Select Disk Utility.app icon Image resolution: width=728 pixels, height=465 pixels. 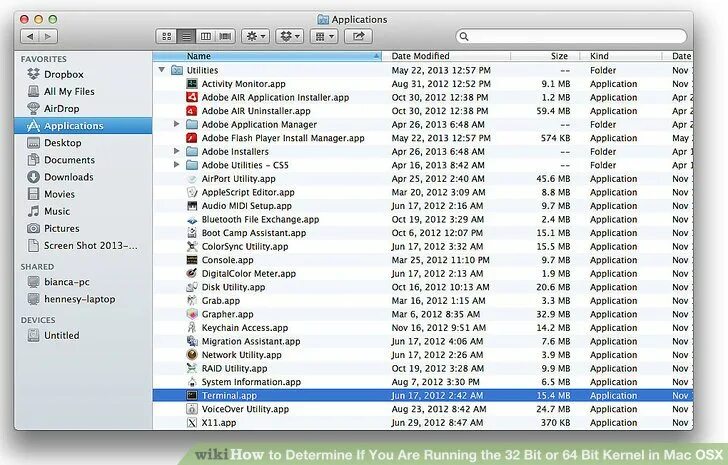coord(192,287)
